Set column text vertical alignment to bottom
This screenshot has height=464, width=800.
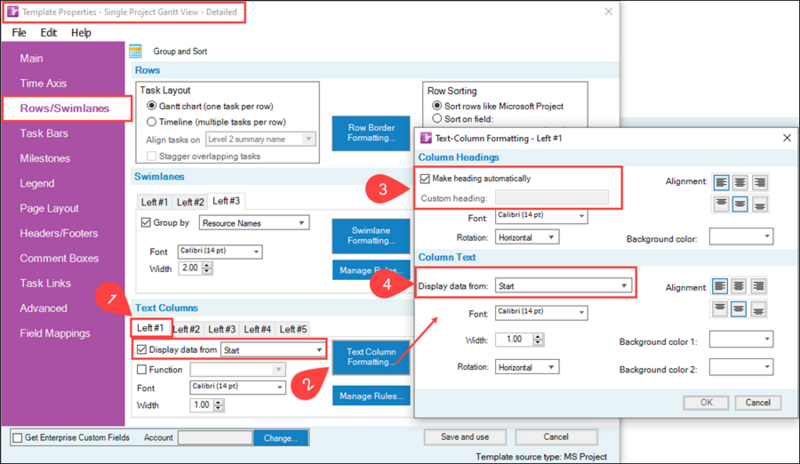[x=758, y=309]
